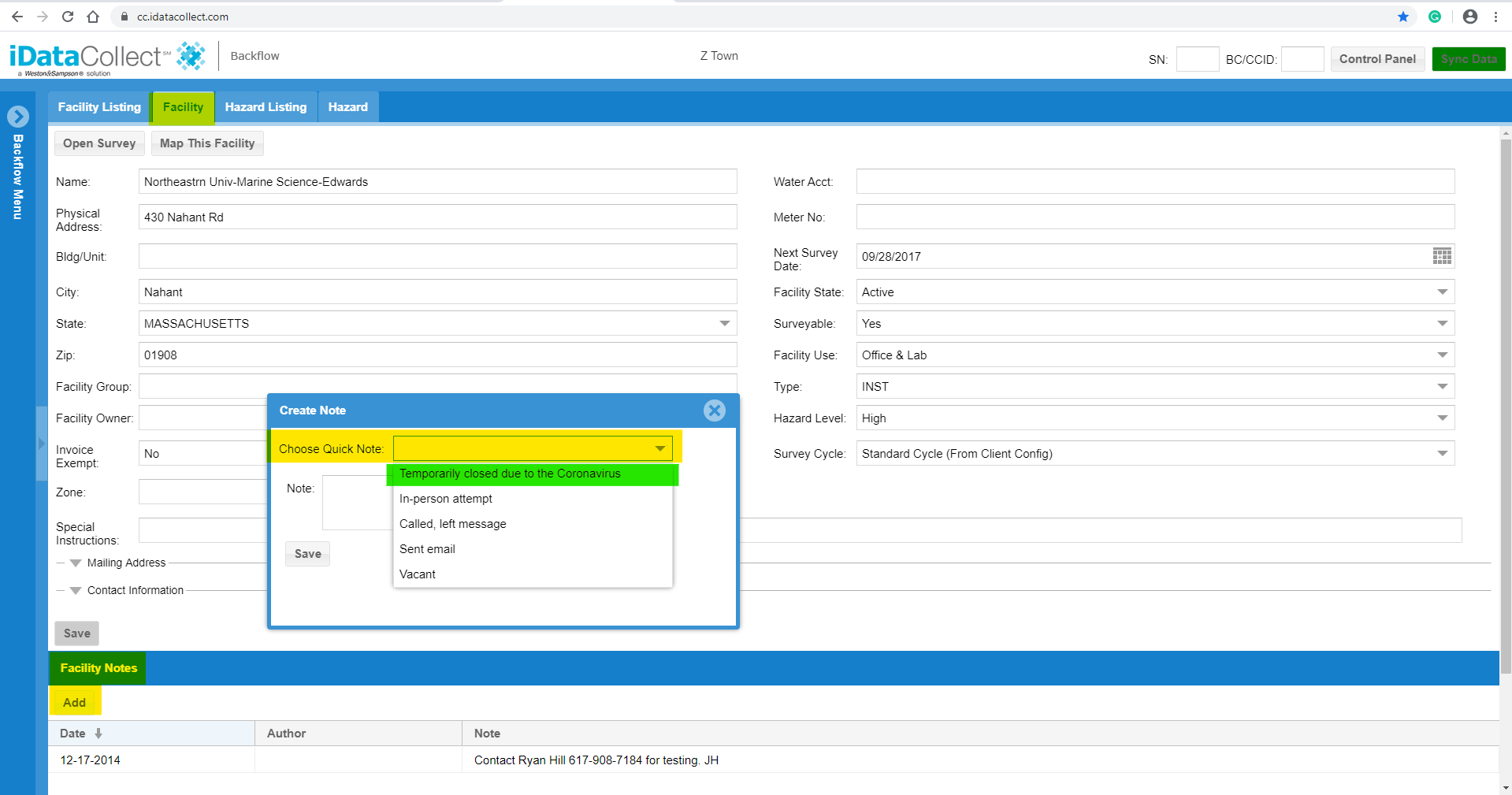
Task: Click the BC/CCID input box
Action: coord(1302,59)
